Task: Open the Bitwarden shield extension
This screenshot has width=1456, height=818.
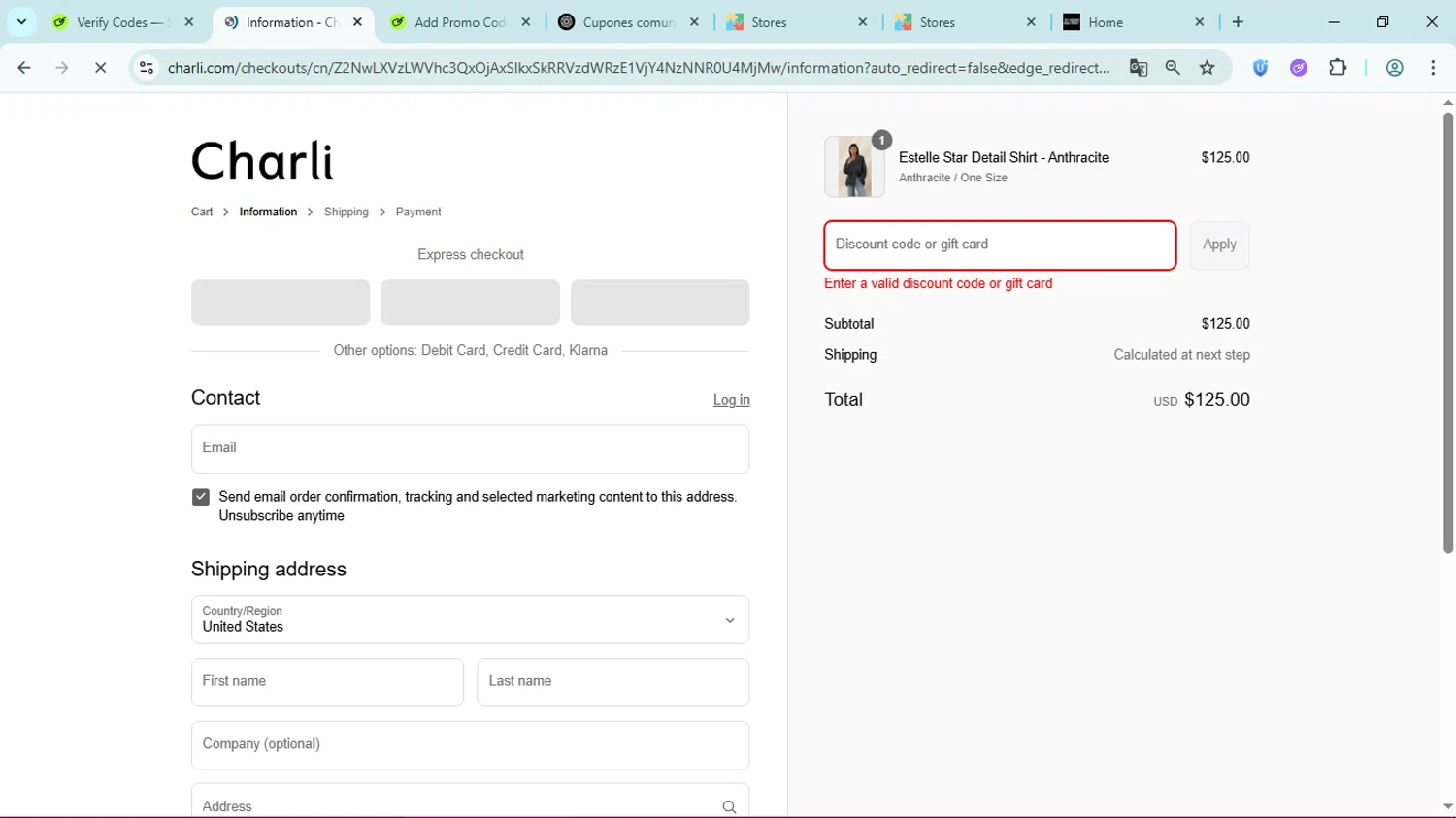Action: [x=1260, y=67]
